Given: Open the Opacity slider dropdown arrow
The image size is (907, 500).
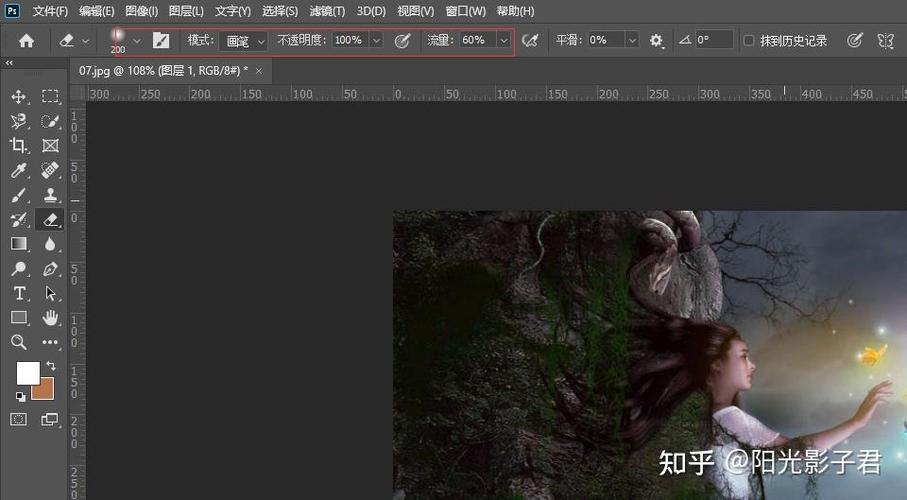Looking at the screenshot, I should [377, 41].
